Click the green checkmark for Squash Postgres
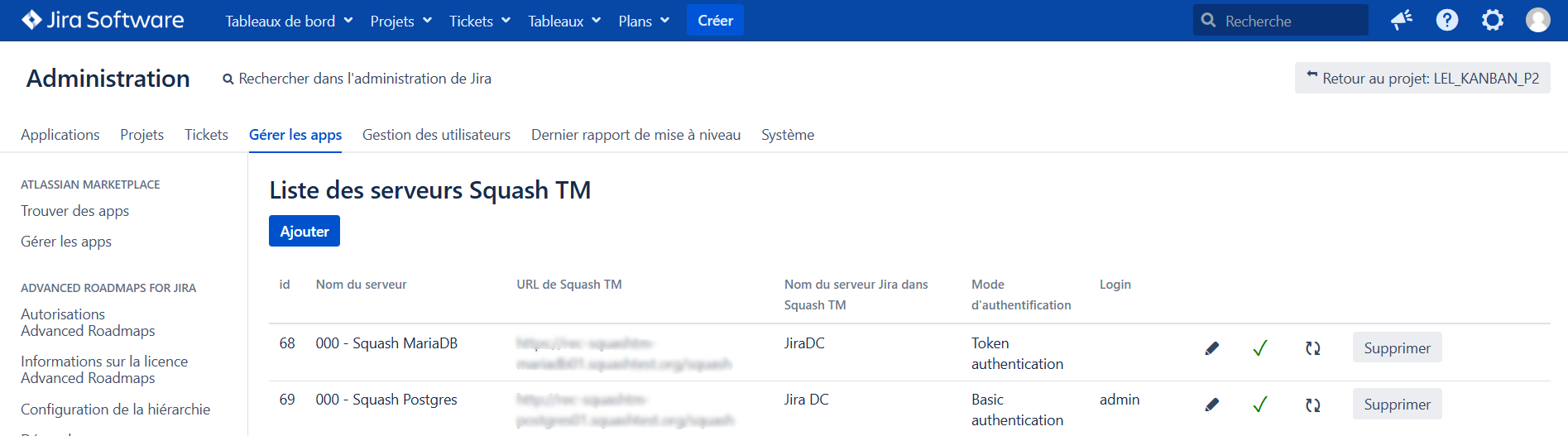 pos(1259,405)
